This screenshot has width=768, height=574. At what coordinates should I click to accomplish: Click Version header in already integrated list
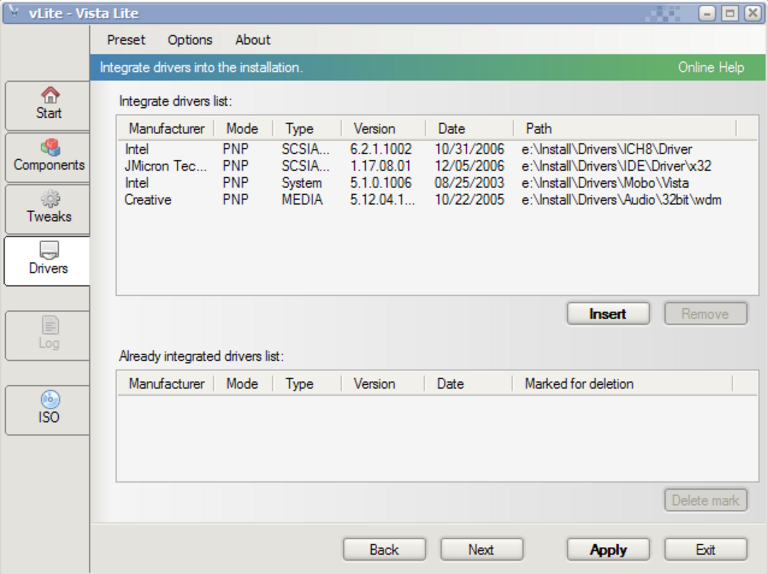coord(383,383)
